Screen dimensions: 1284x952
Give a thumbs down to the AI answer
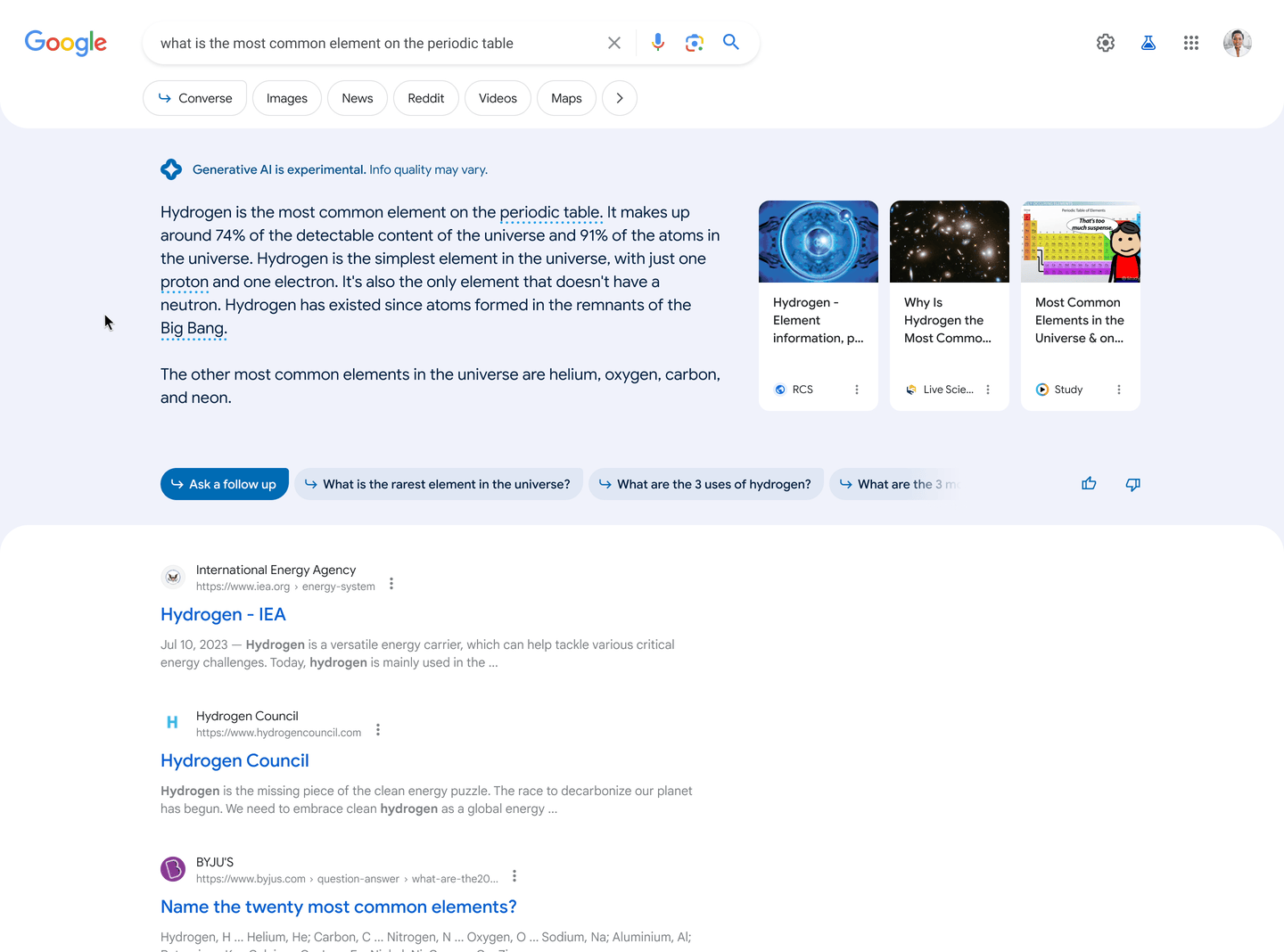point(1132,484)
